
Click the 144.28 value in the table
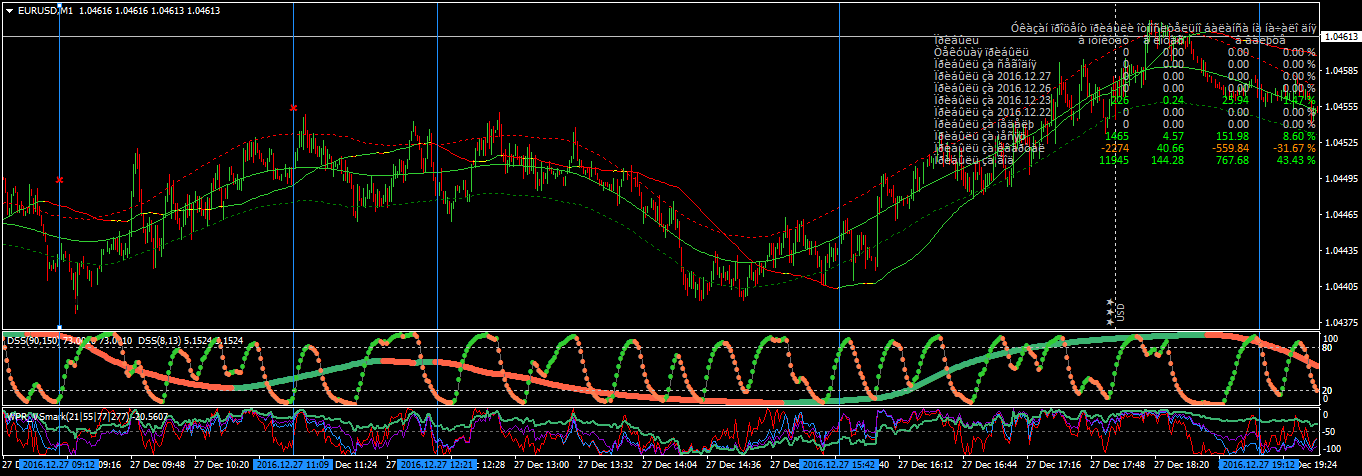point(1167,160)
